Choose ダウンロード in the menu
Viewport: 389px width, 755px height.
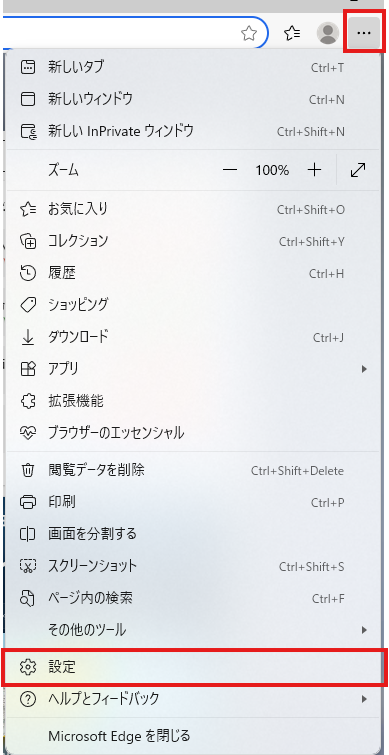click(193, 337)
